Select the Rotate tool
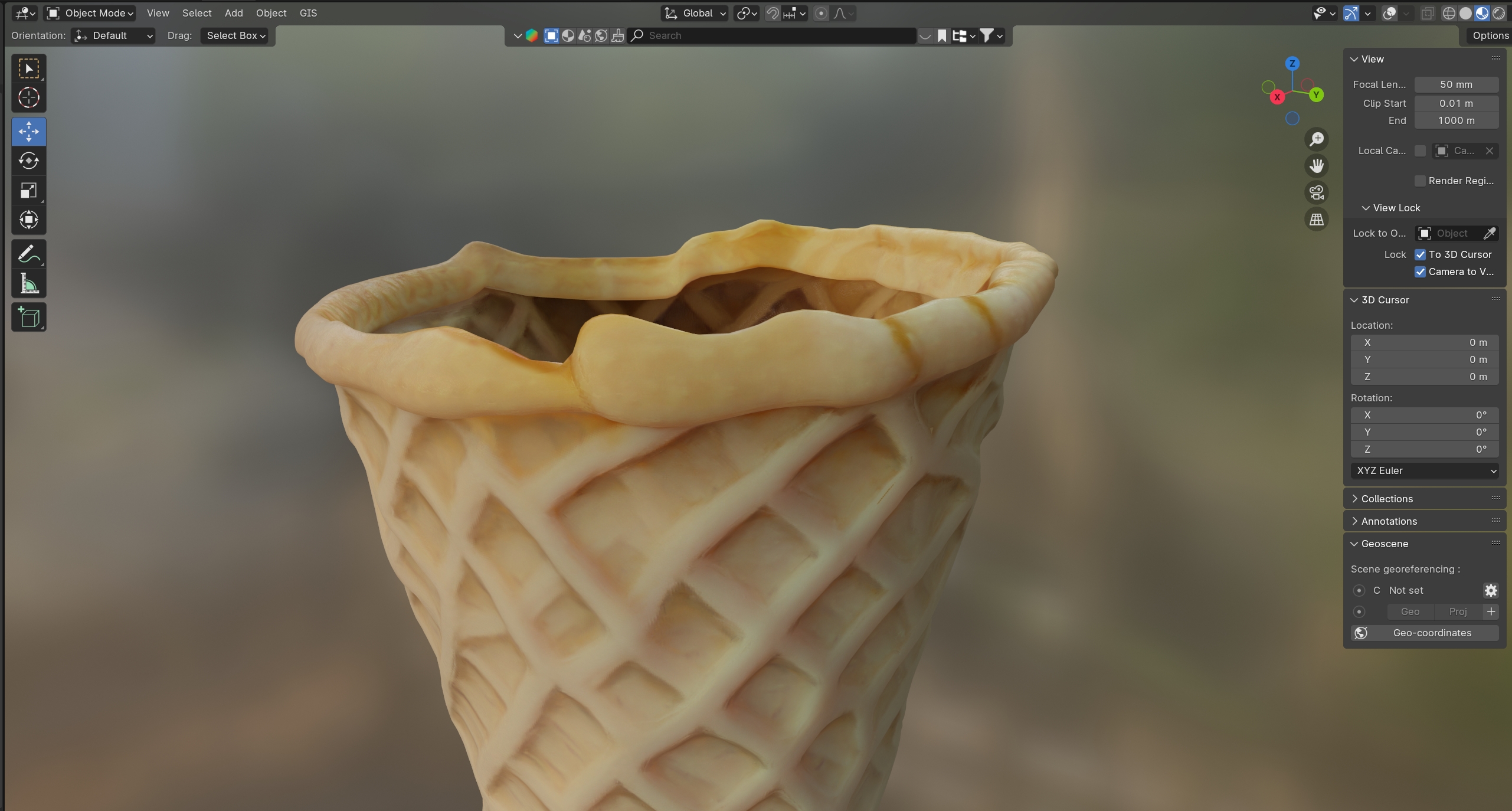This screenshot has height=811, width=1512. click(28, 161)
